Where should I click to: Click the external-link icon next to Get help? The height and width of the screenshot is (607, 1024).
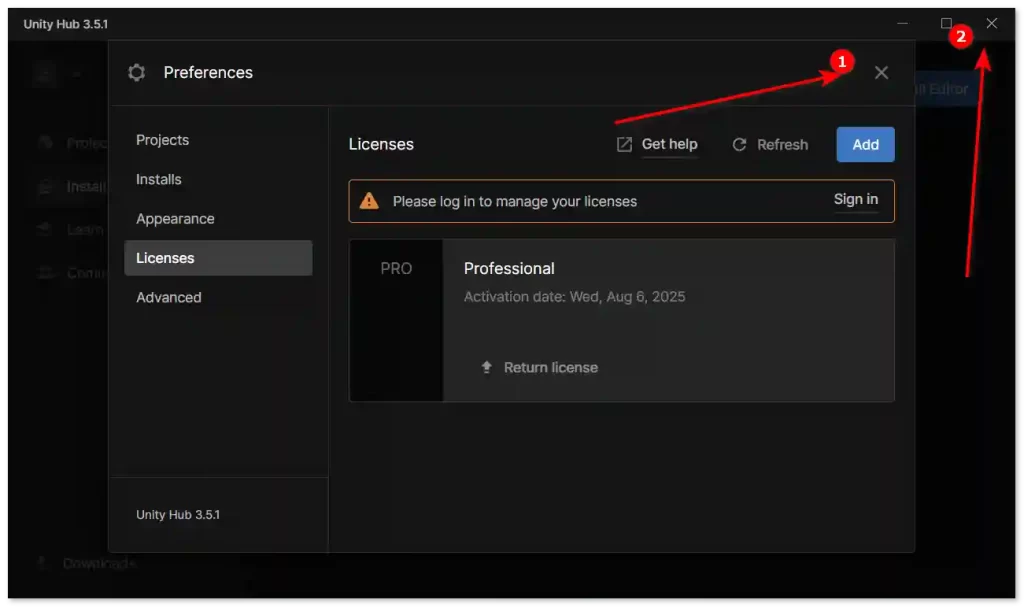coord(624,145)
